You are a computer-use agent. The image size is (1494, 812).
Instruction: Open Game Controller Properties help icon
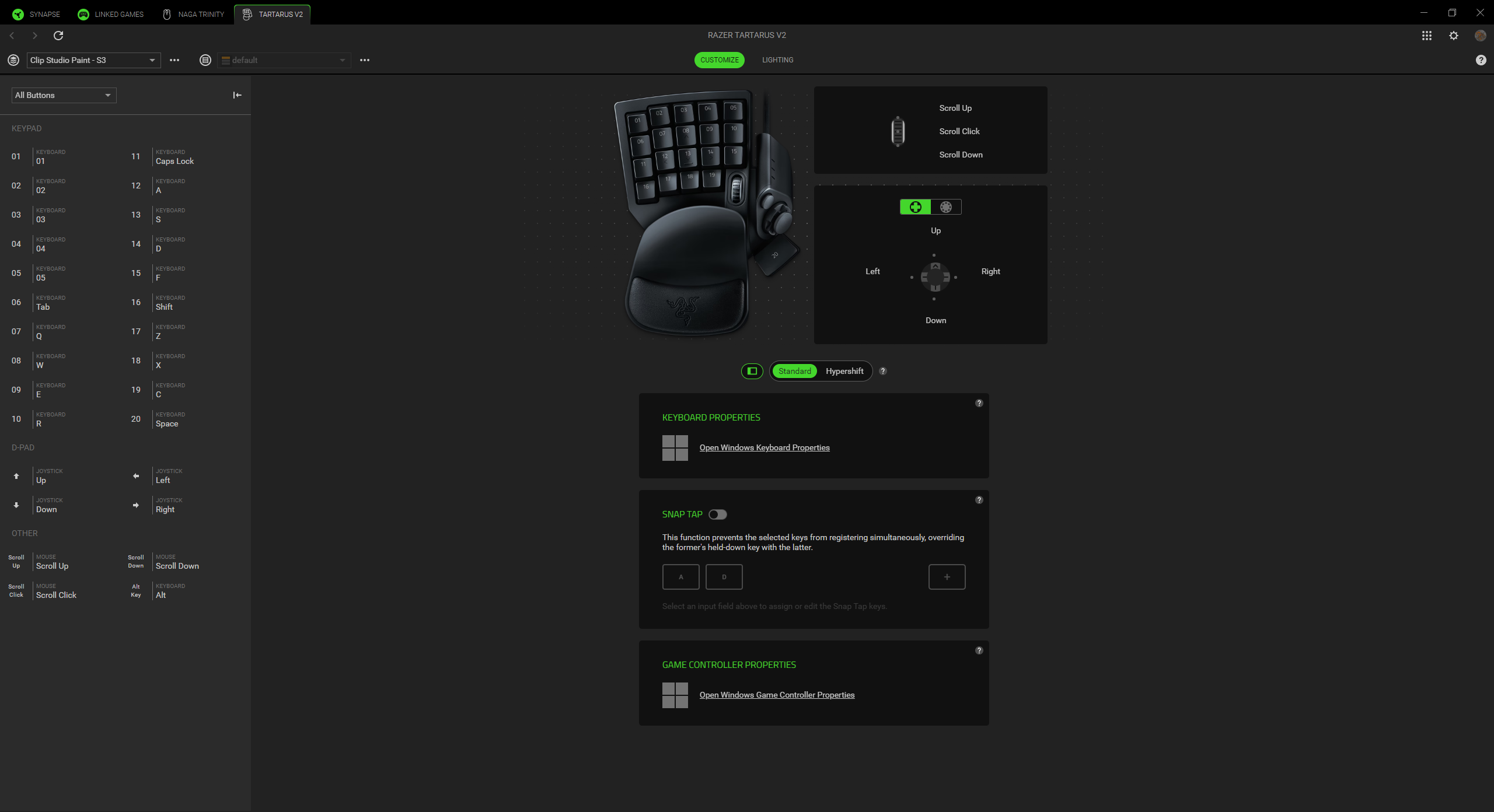click(979, 650)
